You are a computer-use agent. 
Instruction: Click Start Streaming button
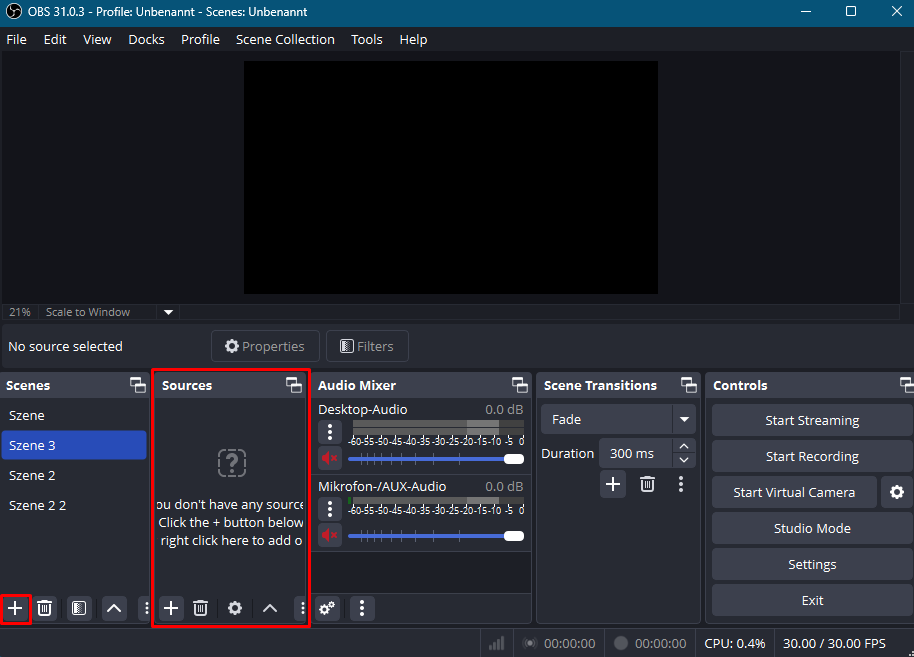point(811,420)
